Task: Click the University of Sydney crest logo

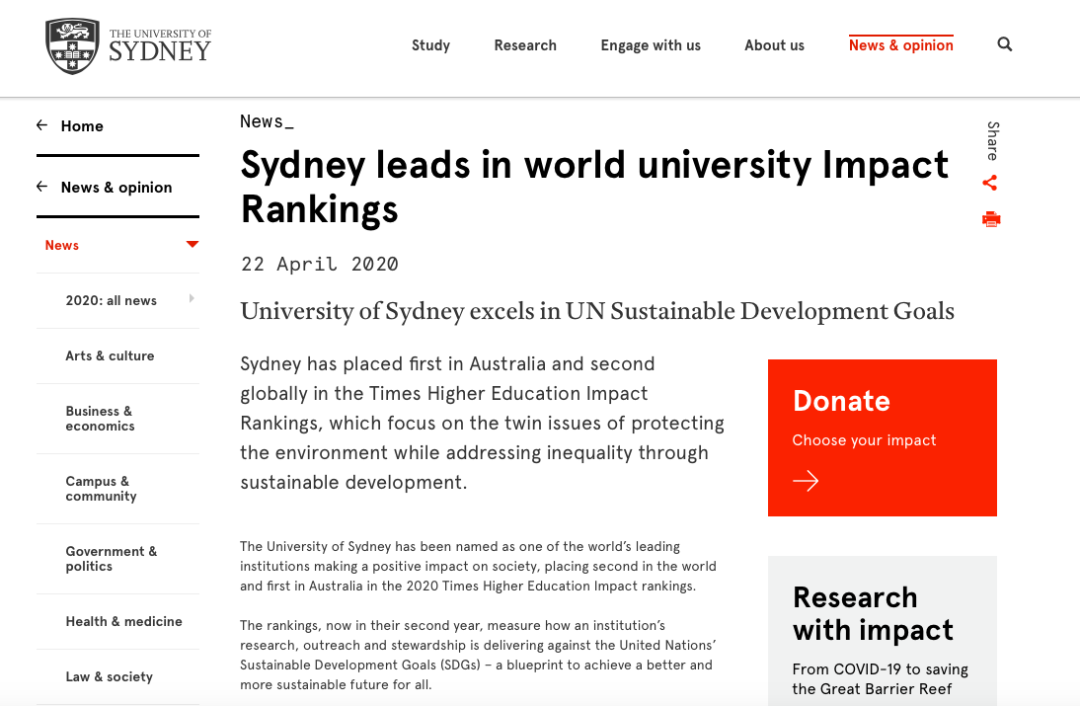Action: pyautogui.click(x=72, y=46)
